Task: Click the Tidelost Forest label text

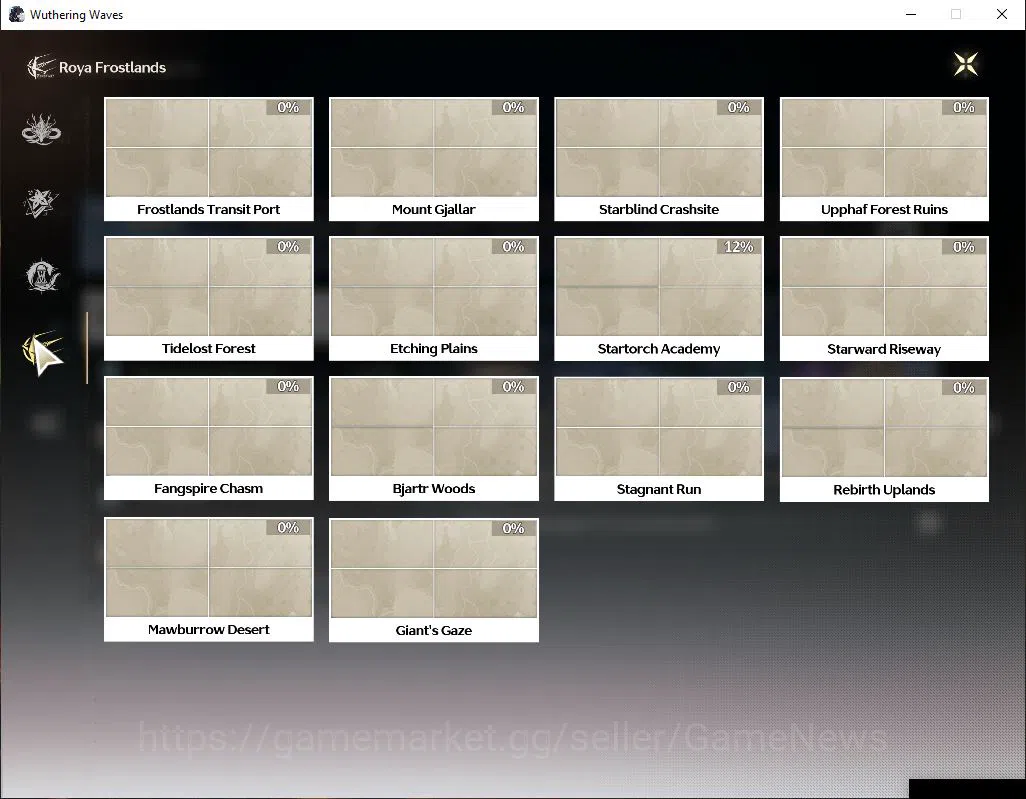Action: point(209,349)
